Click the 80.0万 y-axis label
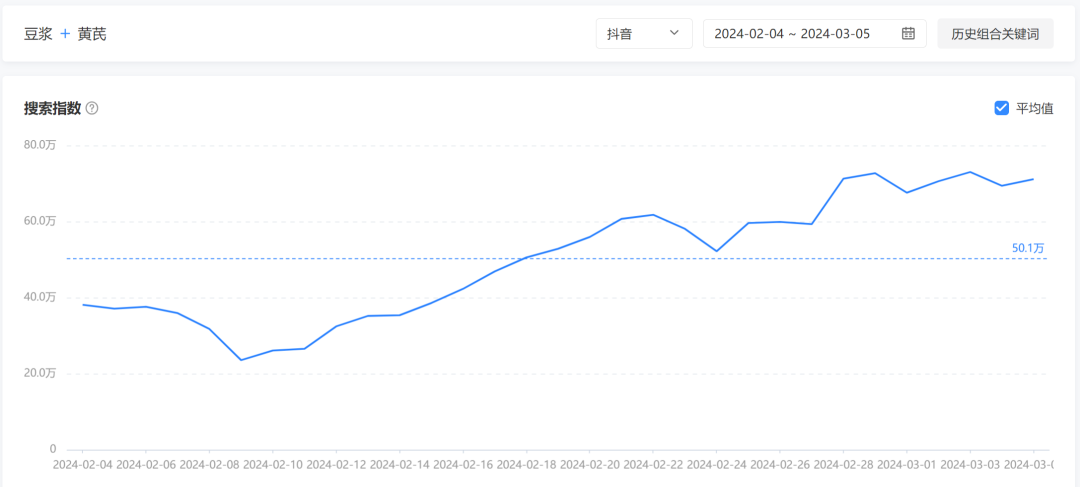Viewport: 1080px width, 487px height. click(40, 145)
